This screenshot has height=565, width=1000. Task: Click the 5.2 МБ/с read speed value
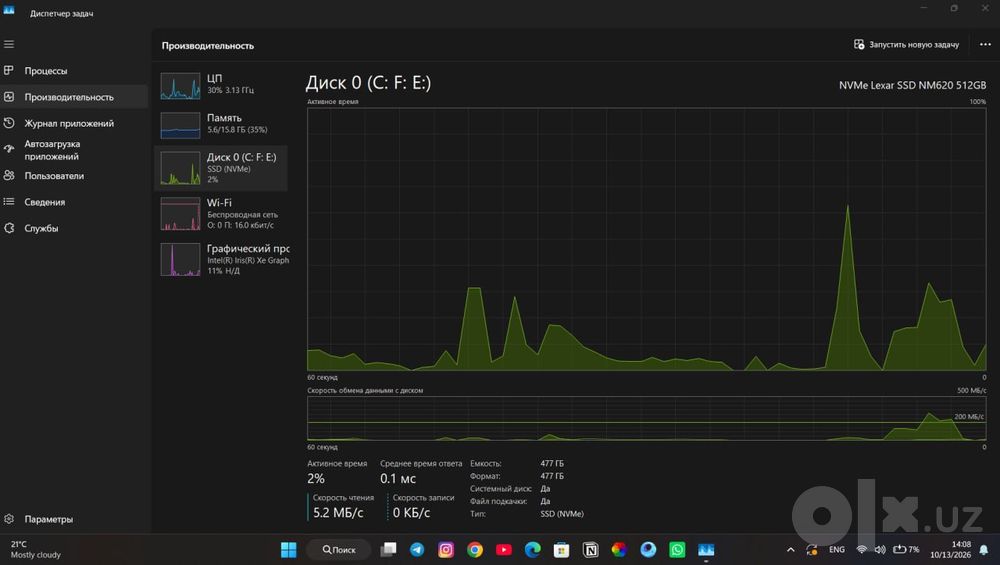[338, 513]
